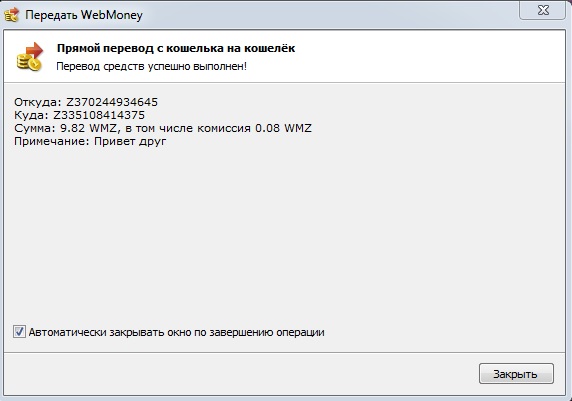This screenshot has height=401, width=572.
Task: Click the empty gray area below the note
Action: click(285, 234)
